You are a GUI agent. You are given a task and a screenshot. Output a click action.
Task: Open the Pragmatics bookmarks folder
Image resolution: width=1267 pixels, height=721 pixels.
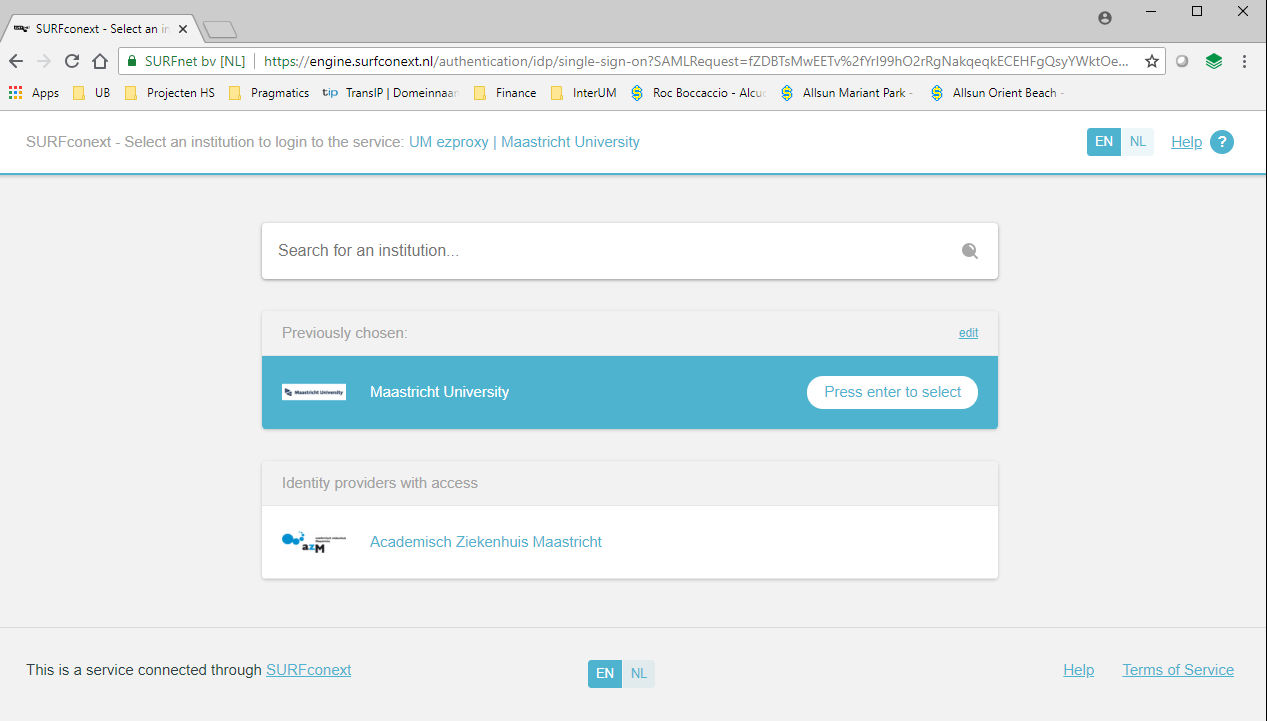coord(269,93)
